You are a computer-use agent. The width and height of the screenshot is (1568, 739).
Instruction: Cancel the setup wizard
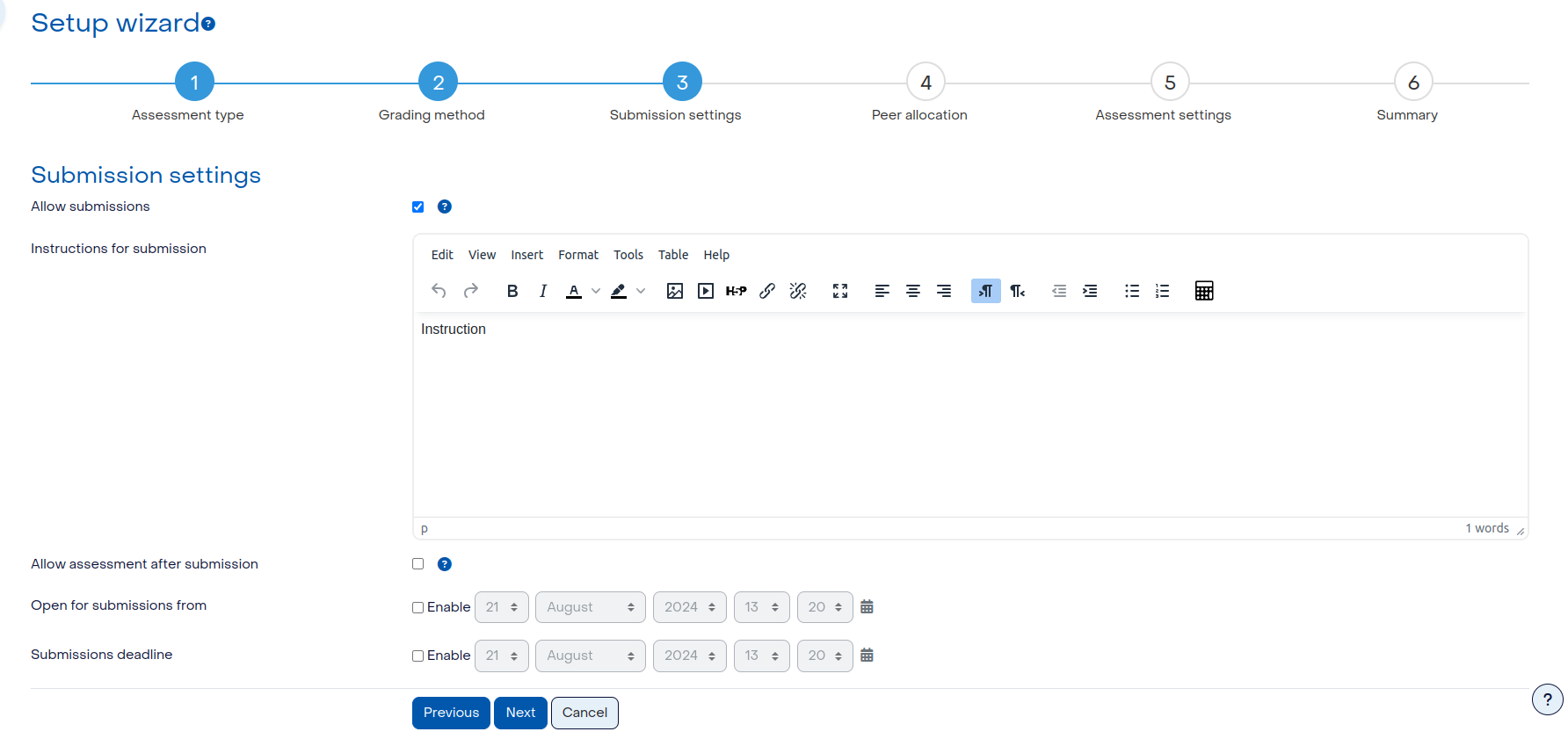[x=584, y=713]
